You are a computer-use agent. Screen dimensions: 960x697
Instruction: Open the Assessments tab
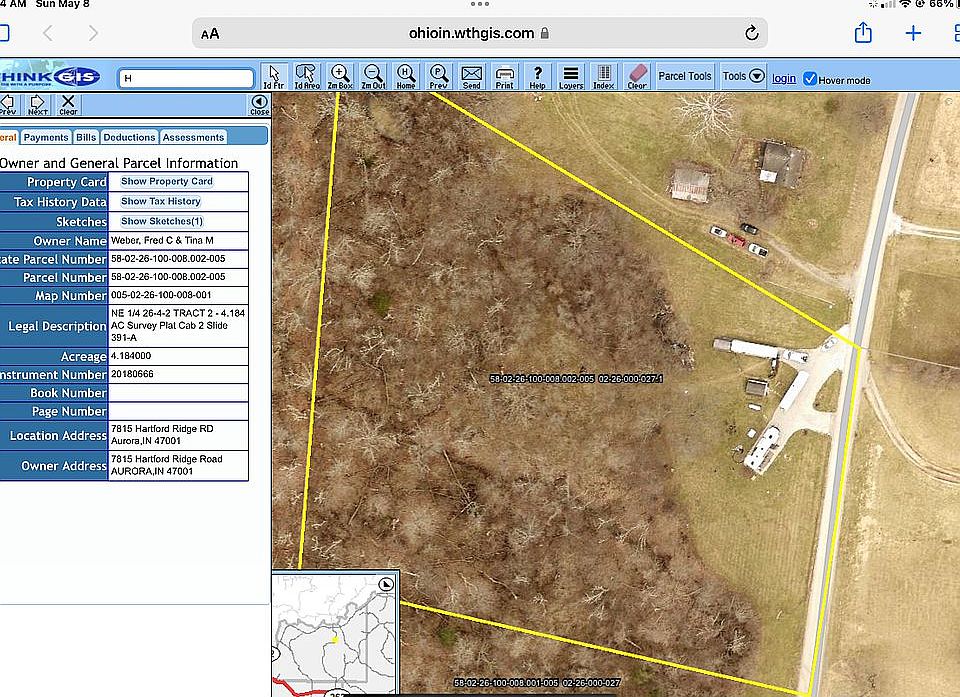coord(193,137)
